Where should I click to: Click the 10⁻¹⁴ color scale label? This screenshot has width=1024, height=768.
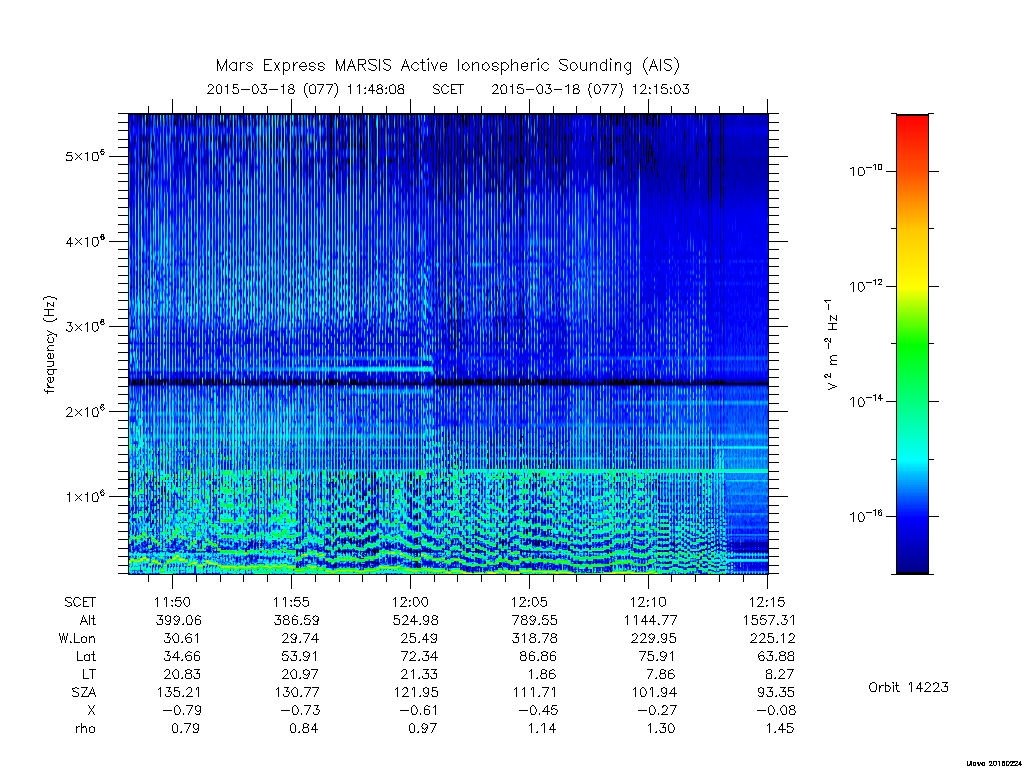click(866, 401)
